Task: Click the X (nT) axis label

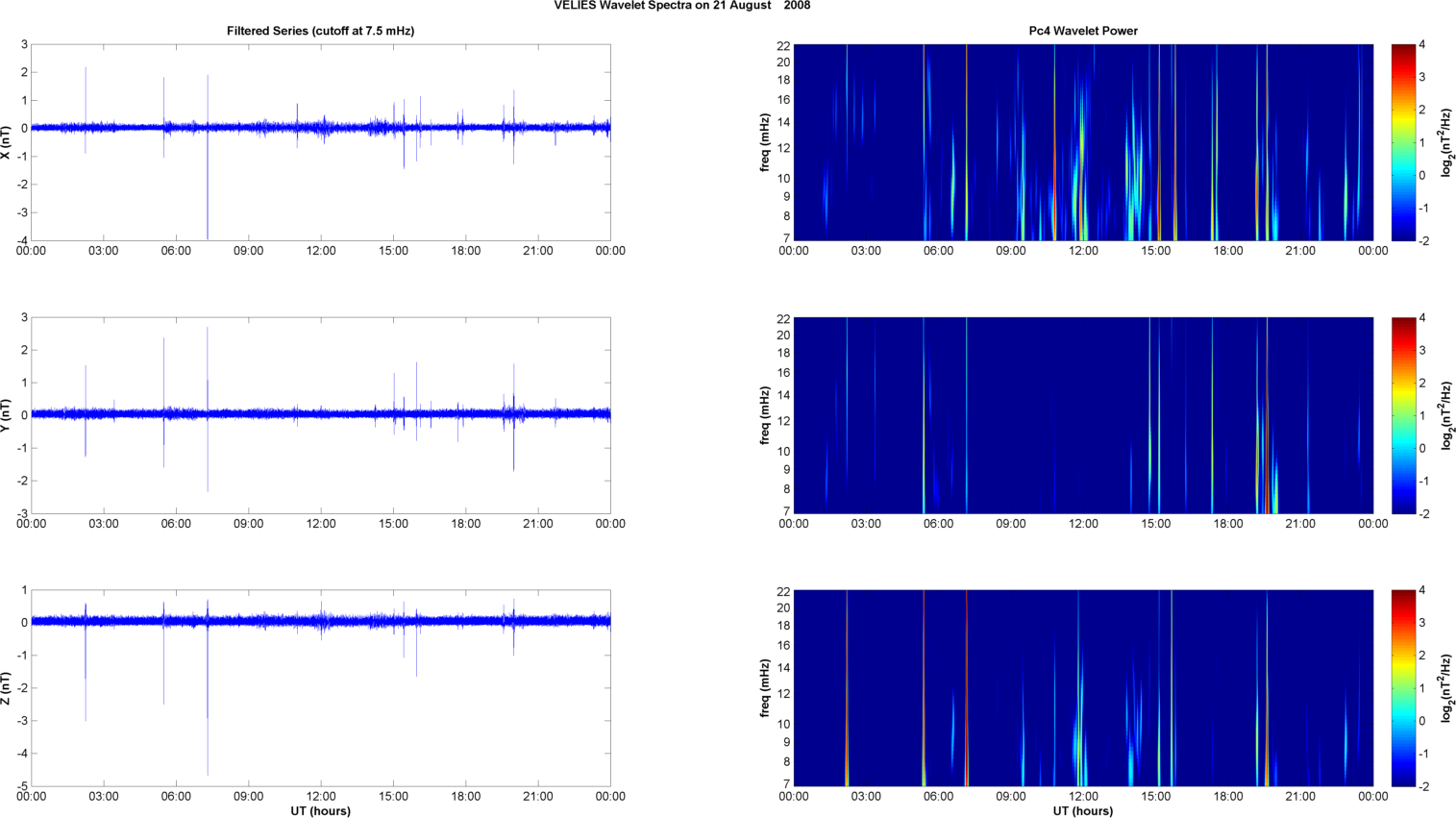Action: pos(6,142)
